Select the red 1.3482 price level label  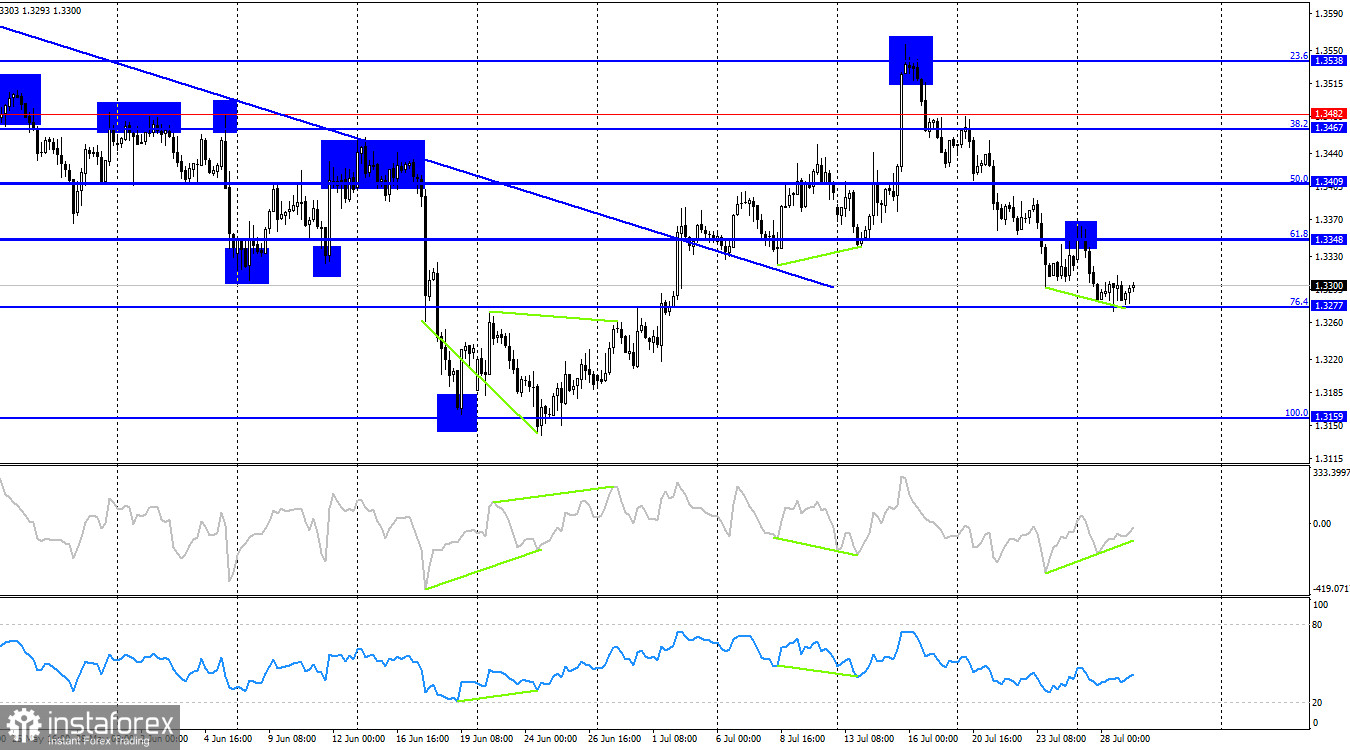[1328, 114]
